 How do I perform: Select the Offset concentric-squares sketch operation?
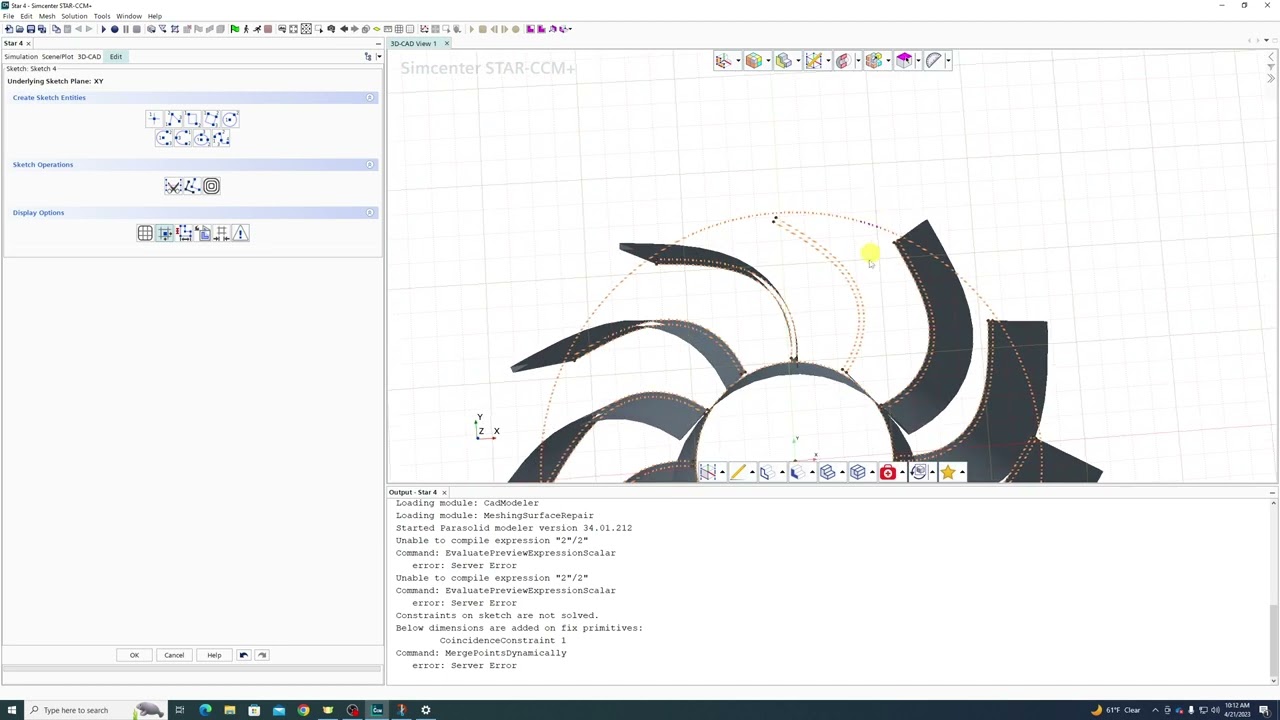point(211,186)
